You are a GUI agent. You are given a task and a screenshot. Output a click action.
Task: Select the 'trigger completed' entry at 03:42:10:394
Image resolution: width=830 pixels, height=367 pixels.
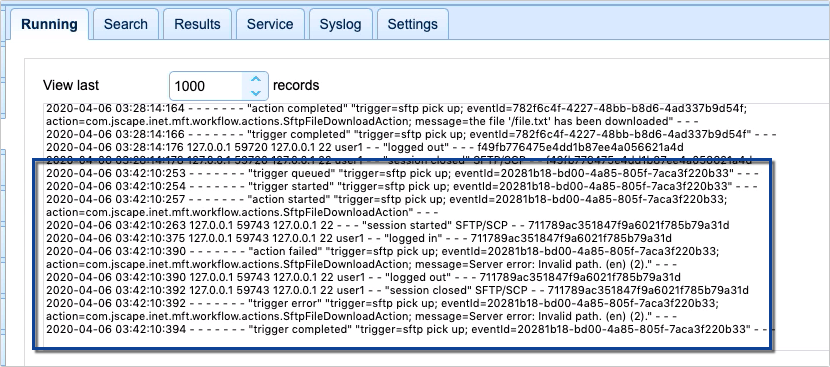click(x=410, y=329)
